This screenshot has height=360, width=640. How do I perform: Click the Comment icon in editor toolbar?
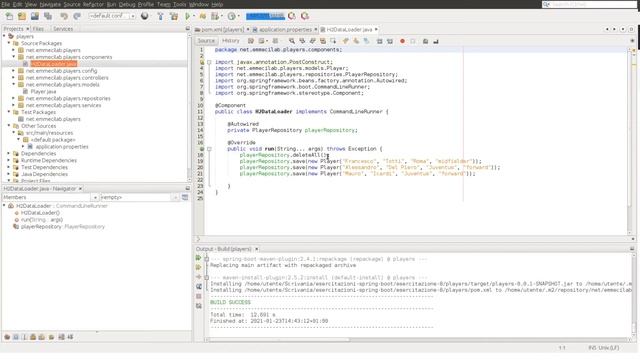pos(425,41)
